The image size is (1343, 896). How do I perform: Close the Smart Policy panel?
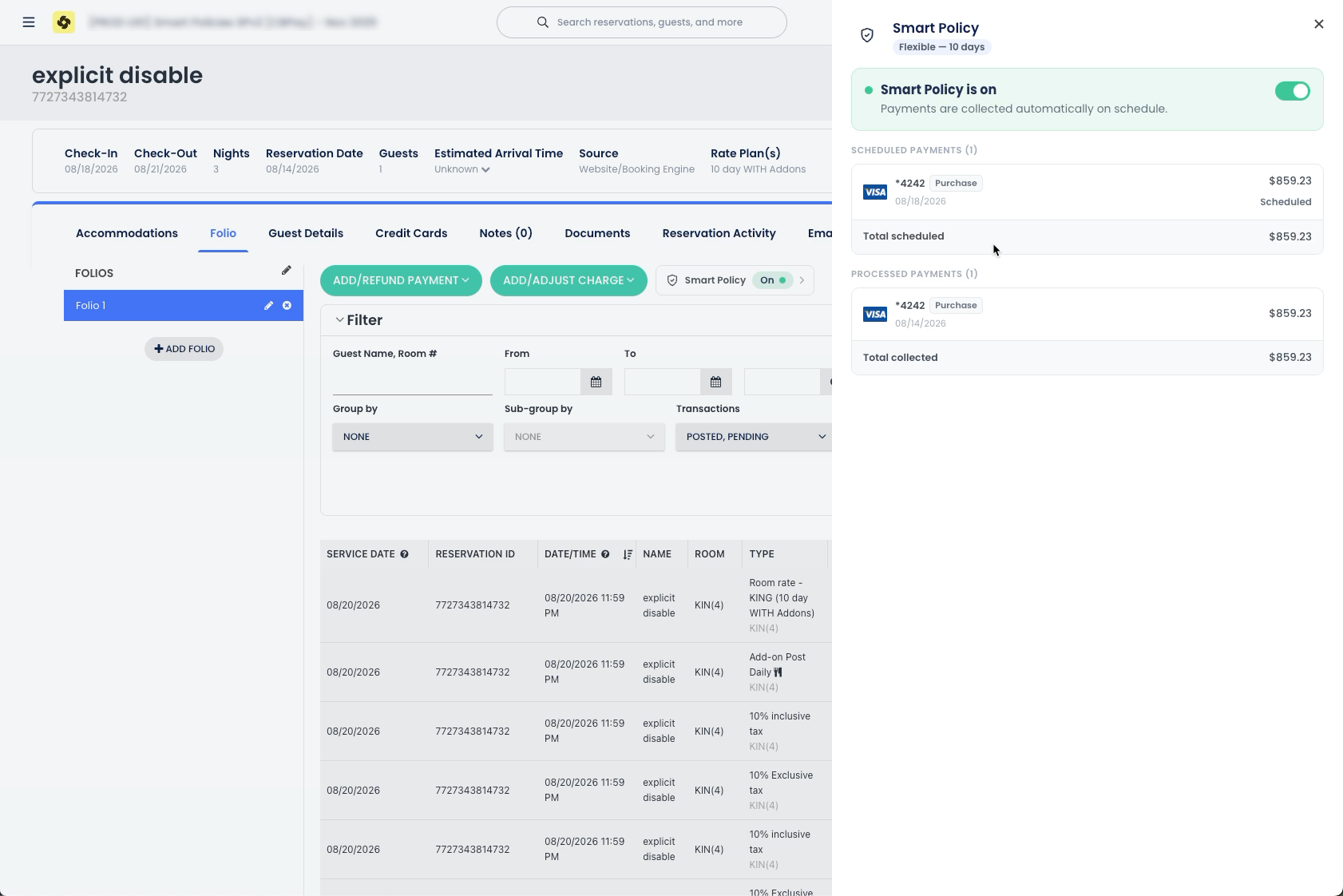[1319, 24]
